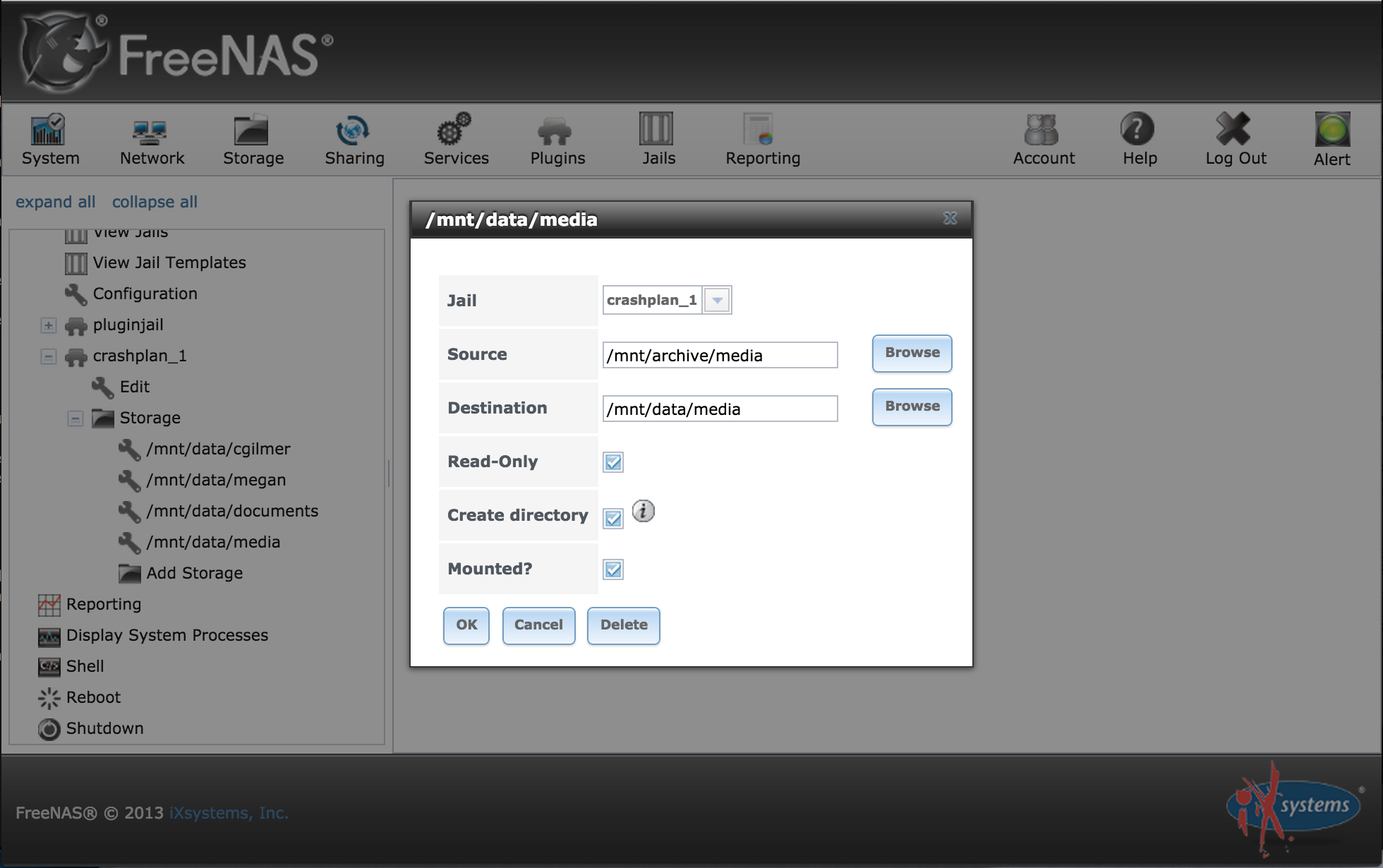
Task: Open the Plugins section
Action: coord(557,138)
